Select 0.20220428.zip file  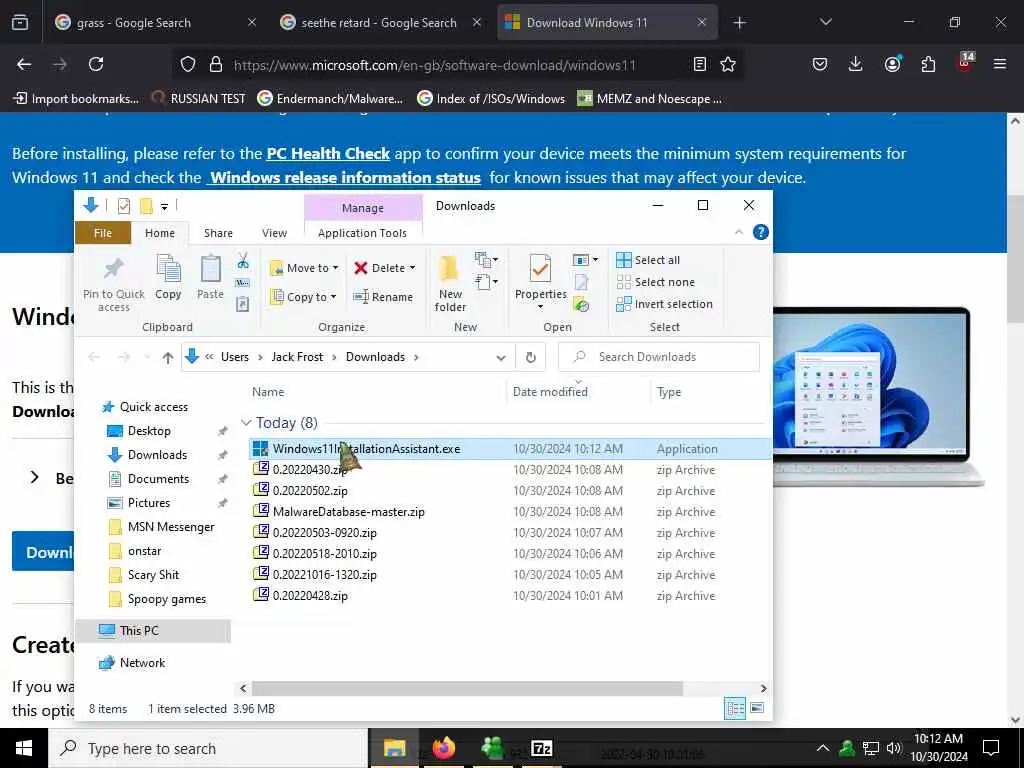(310, 596)
